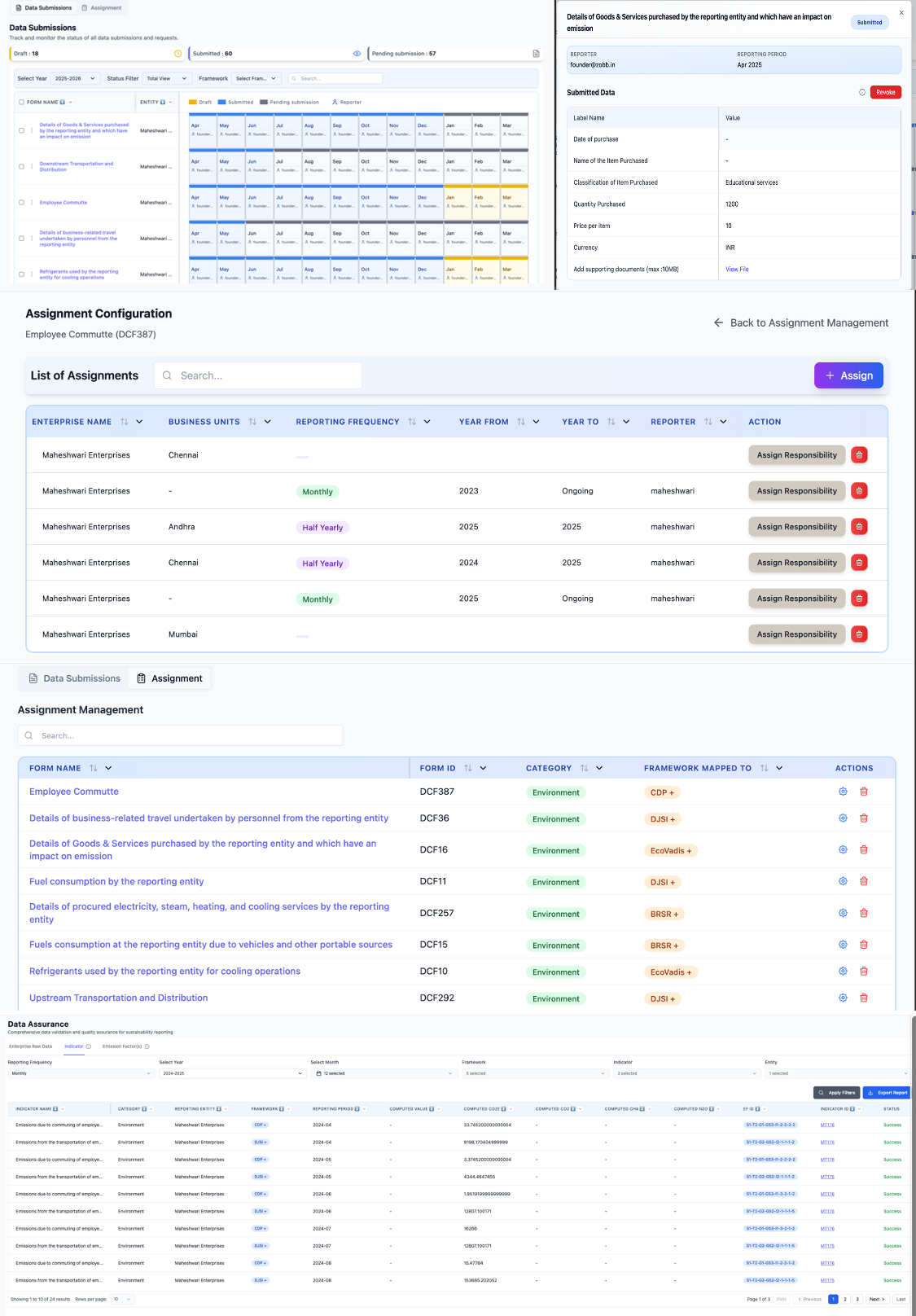Delete the Monthly 2023 assignment row
This screenshot has height=1316, width=916.
859,491
